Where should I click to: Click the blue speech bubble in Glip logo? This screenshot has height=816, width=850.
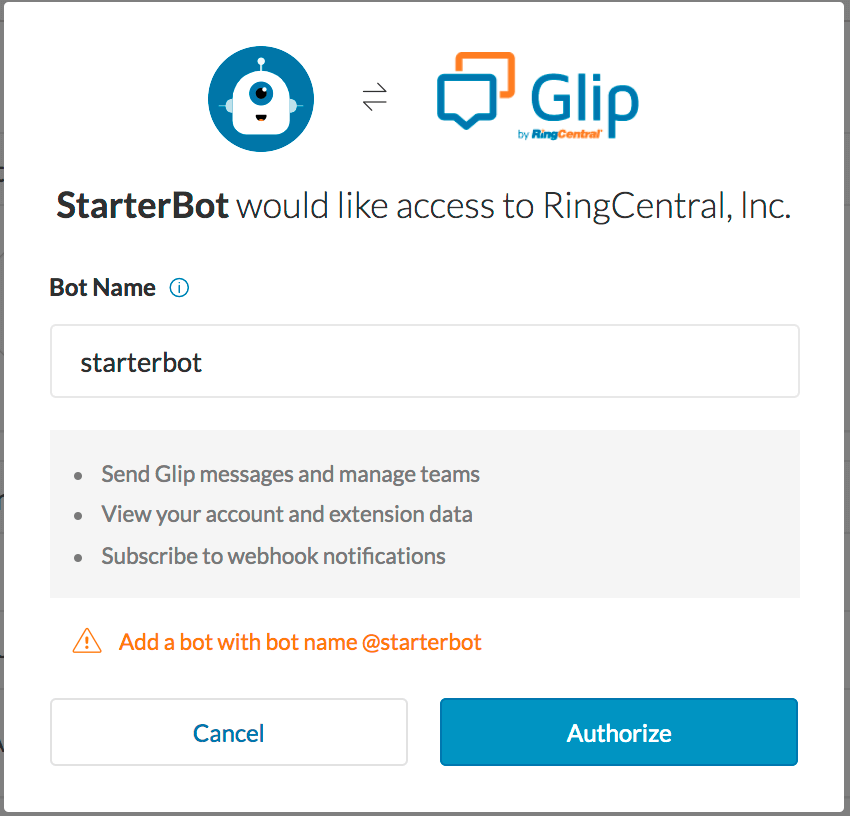tap(465, 100)
